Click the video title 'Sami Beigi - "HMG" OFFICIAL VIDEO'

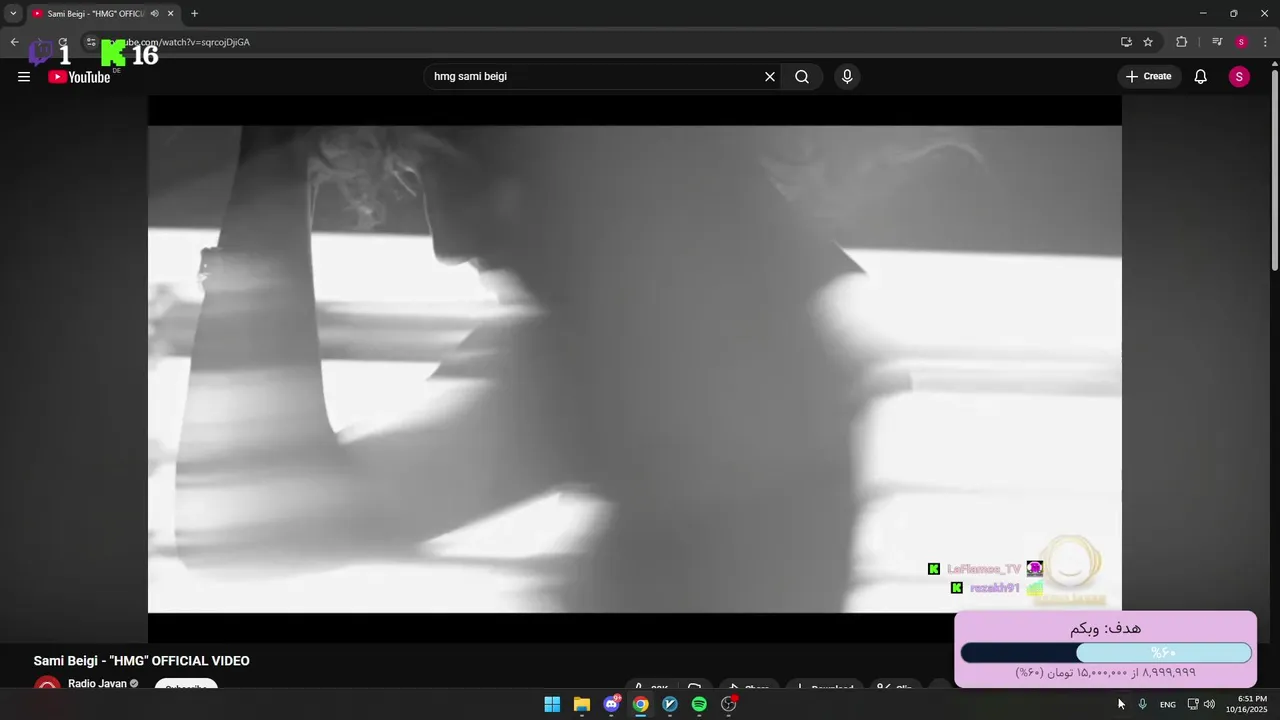click(x=142, y=661)
